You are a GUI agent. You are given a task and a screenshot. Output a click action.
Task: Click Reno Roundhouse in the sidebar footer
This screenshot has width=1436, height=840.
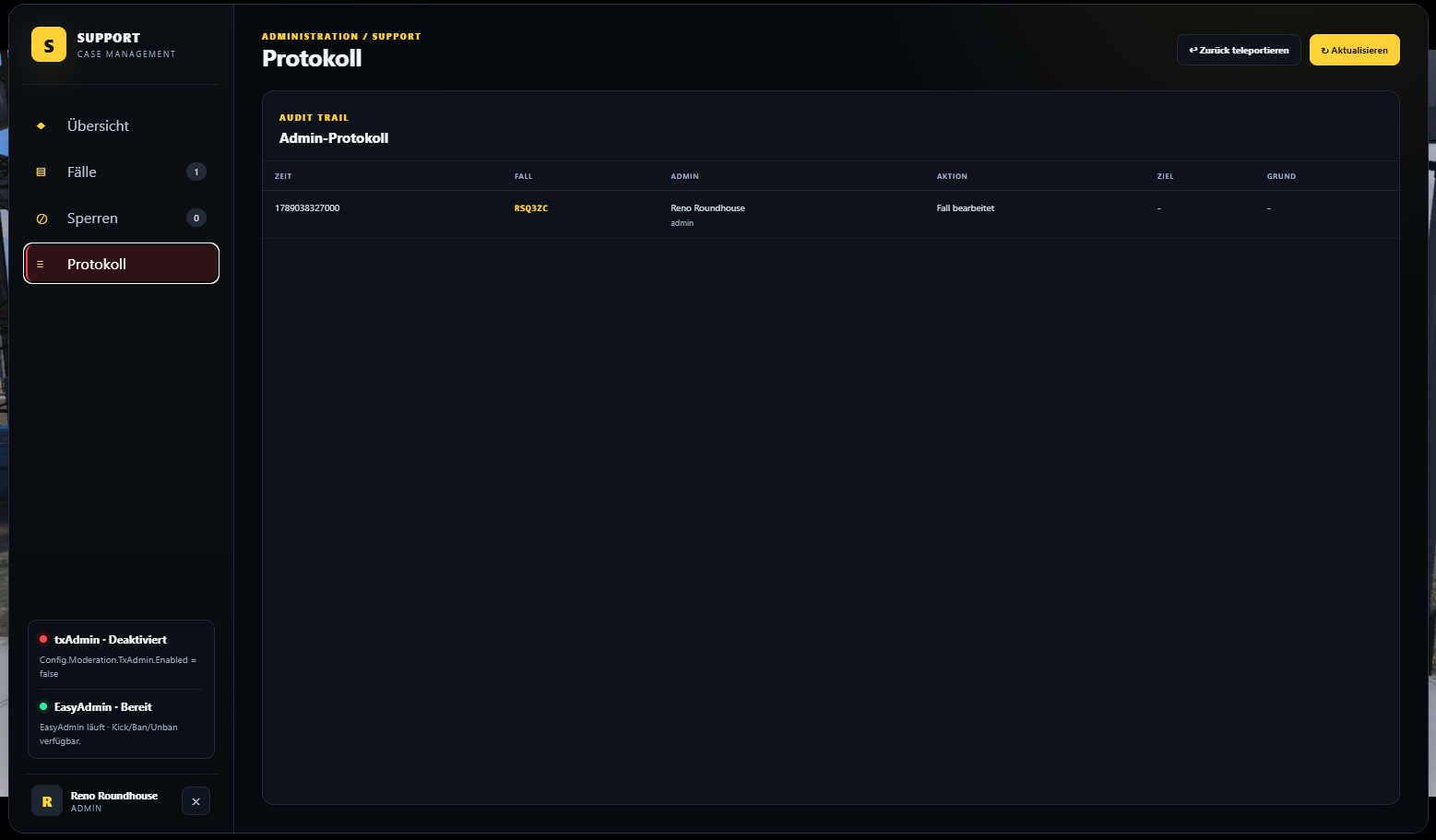pos(114,796)
